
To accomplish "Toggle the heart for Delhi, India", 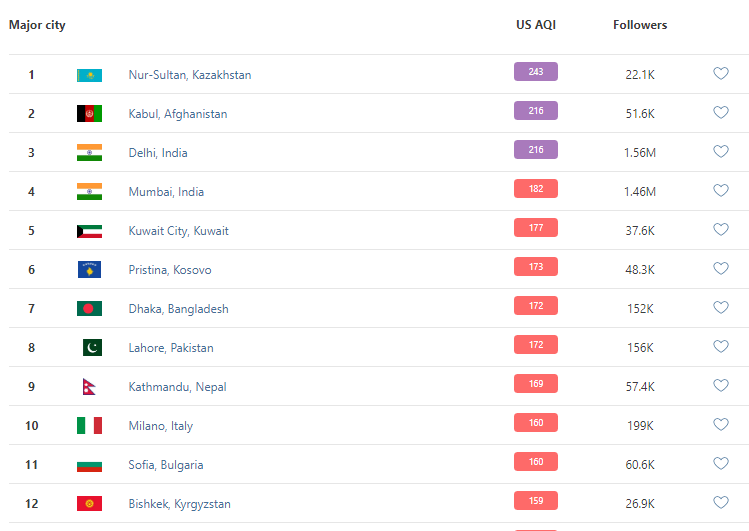I will click(720, 151).
